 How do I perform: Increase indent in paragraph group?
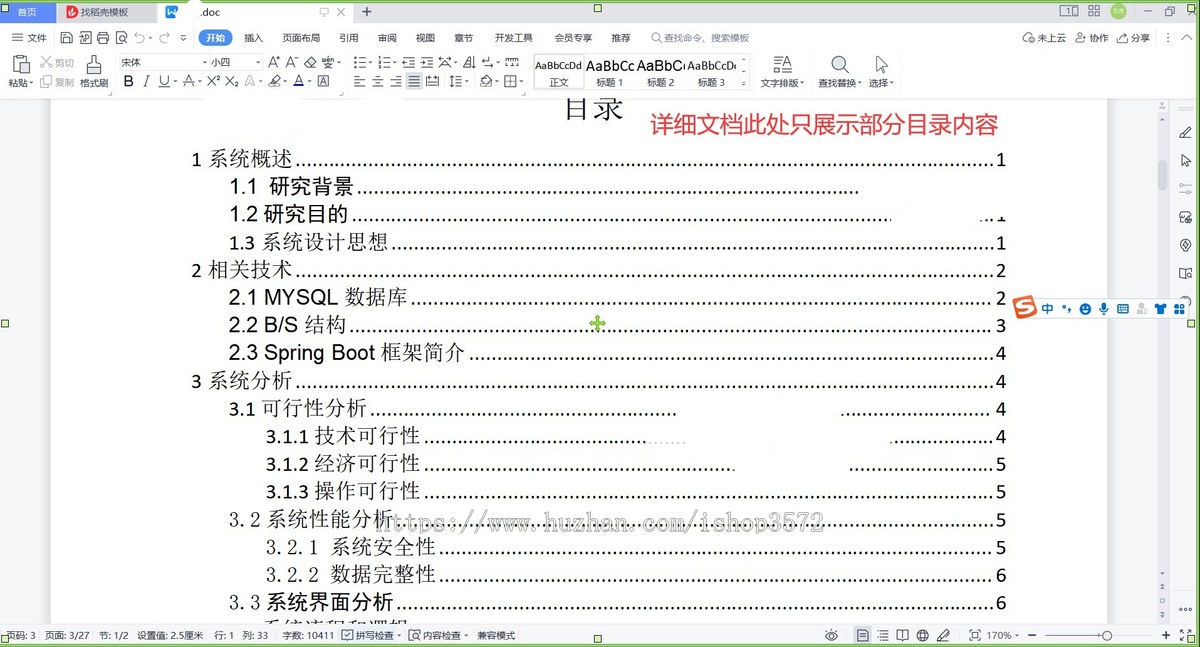pos(427,62)
